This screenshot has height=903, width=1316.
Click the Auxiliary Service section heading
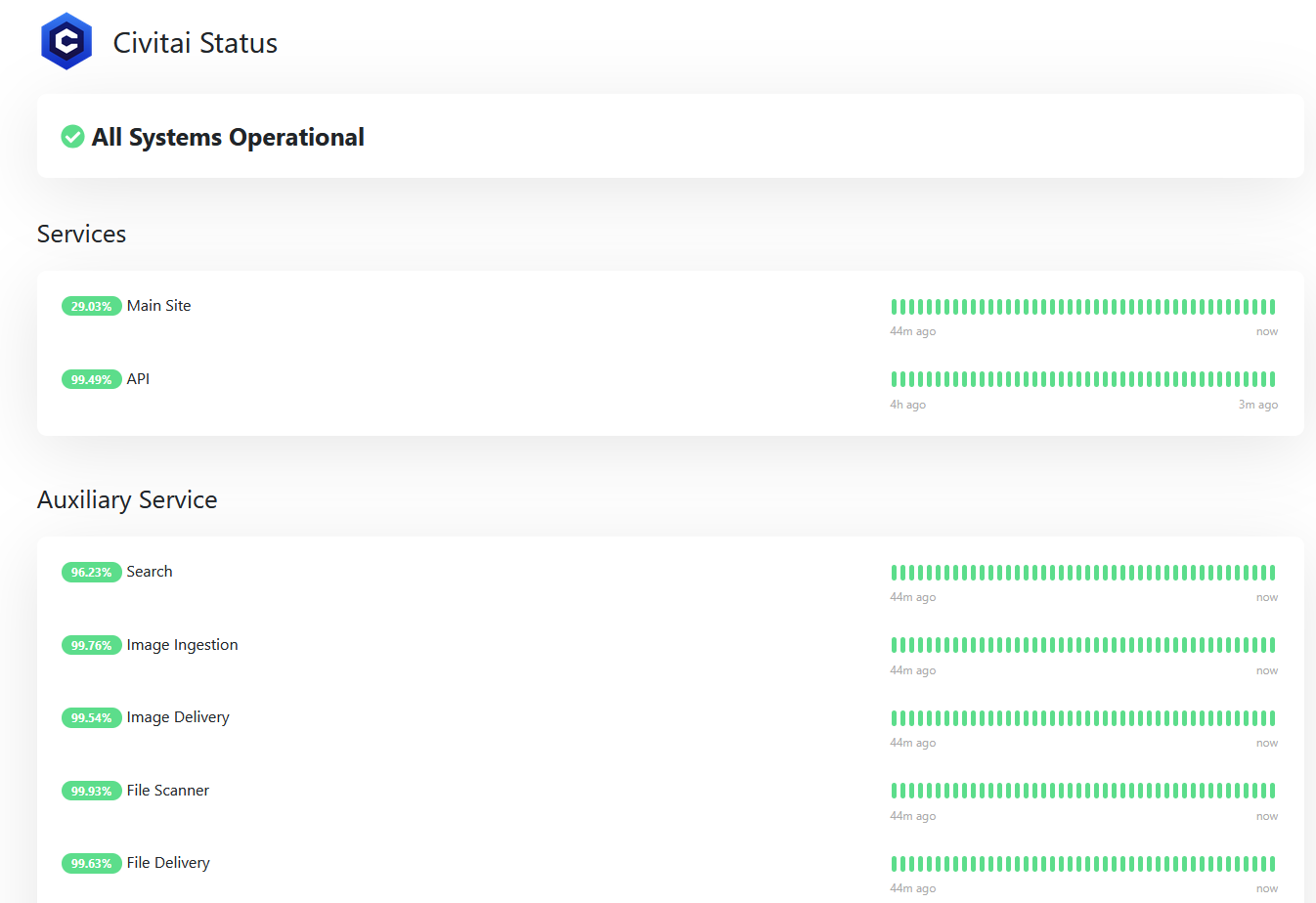tap(127, 499)
